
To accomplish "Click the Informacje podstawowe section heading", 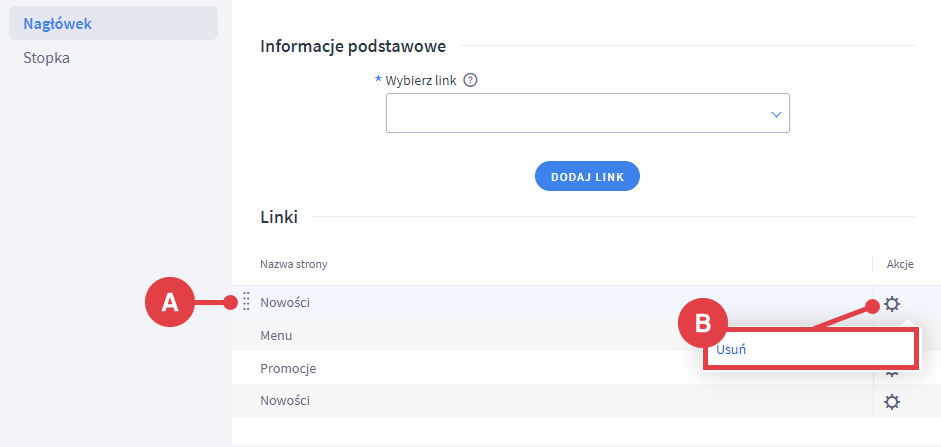I will pyautogui.click(x=353, y=46).
